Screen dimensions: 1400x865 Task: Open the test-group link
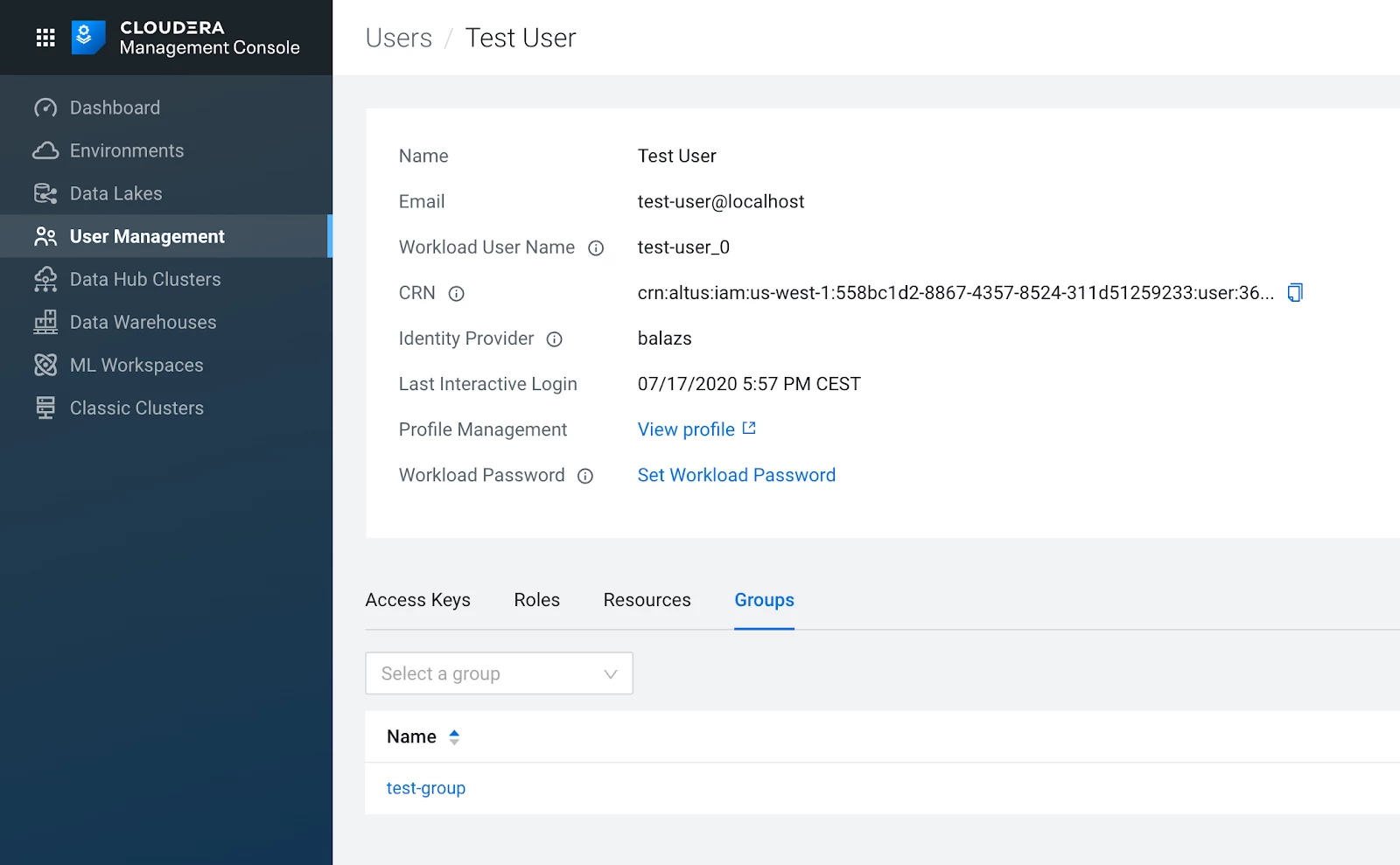pos(425,788)
